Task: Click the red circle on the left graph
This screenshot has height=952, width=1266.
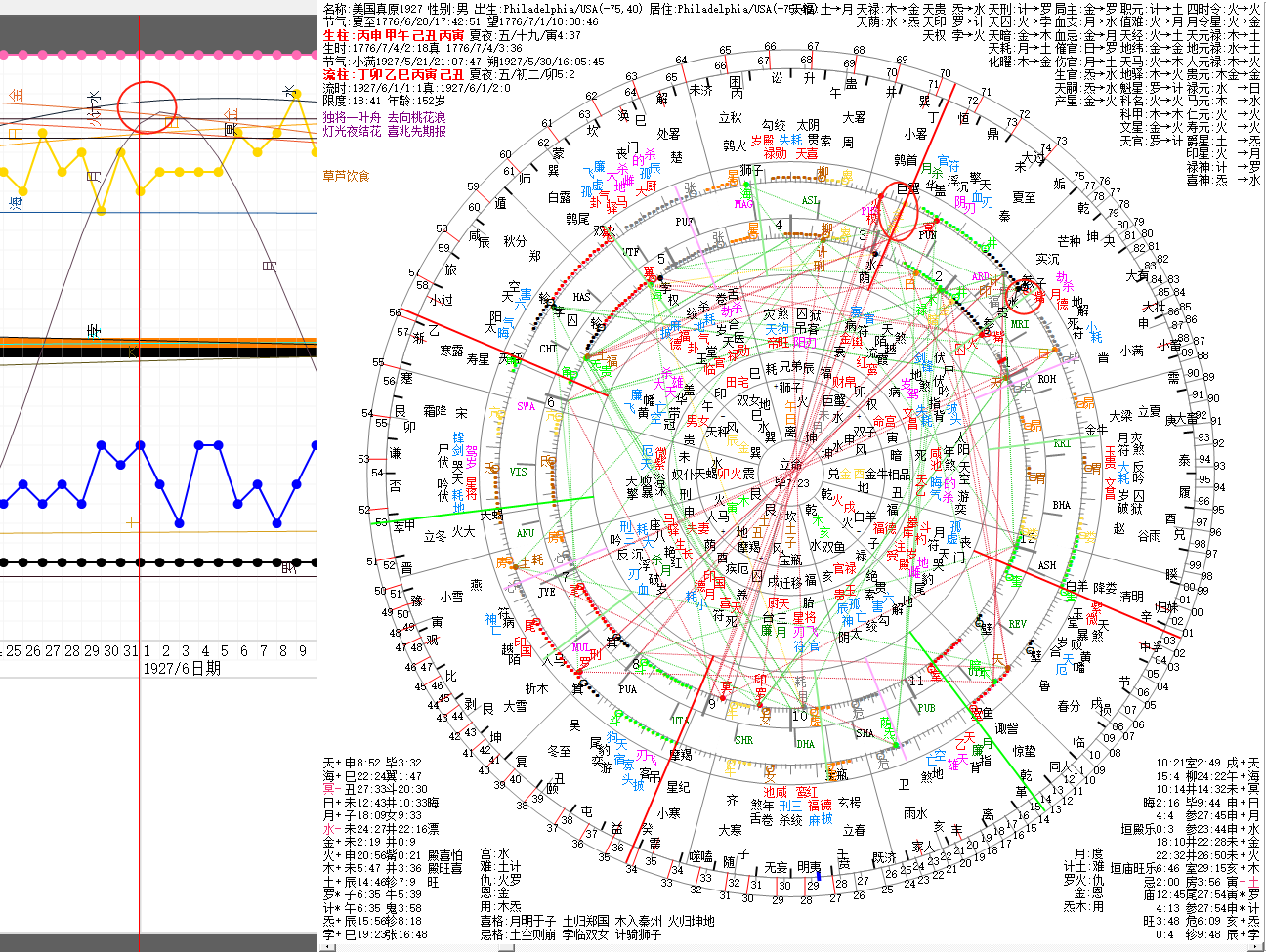Action: (147, 106)
